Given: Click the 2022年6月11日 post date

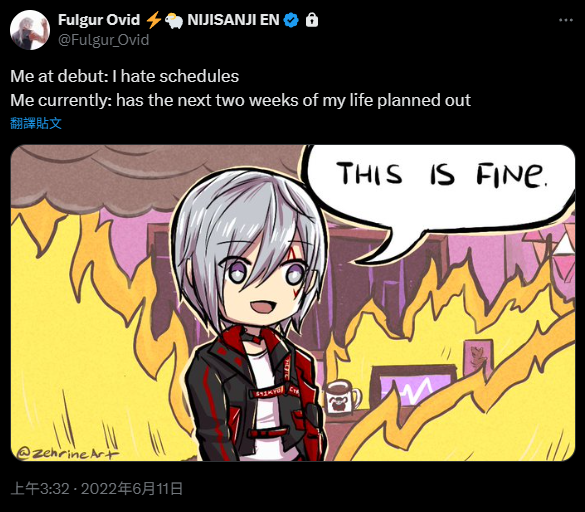Looking at the screenshot, I should (x=132, y=488).
